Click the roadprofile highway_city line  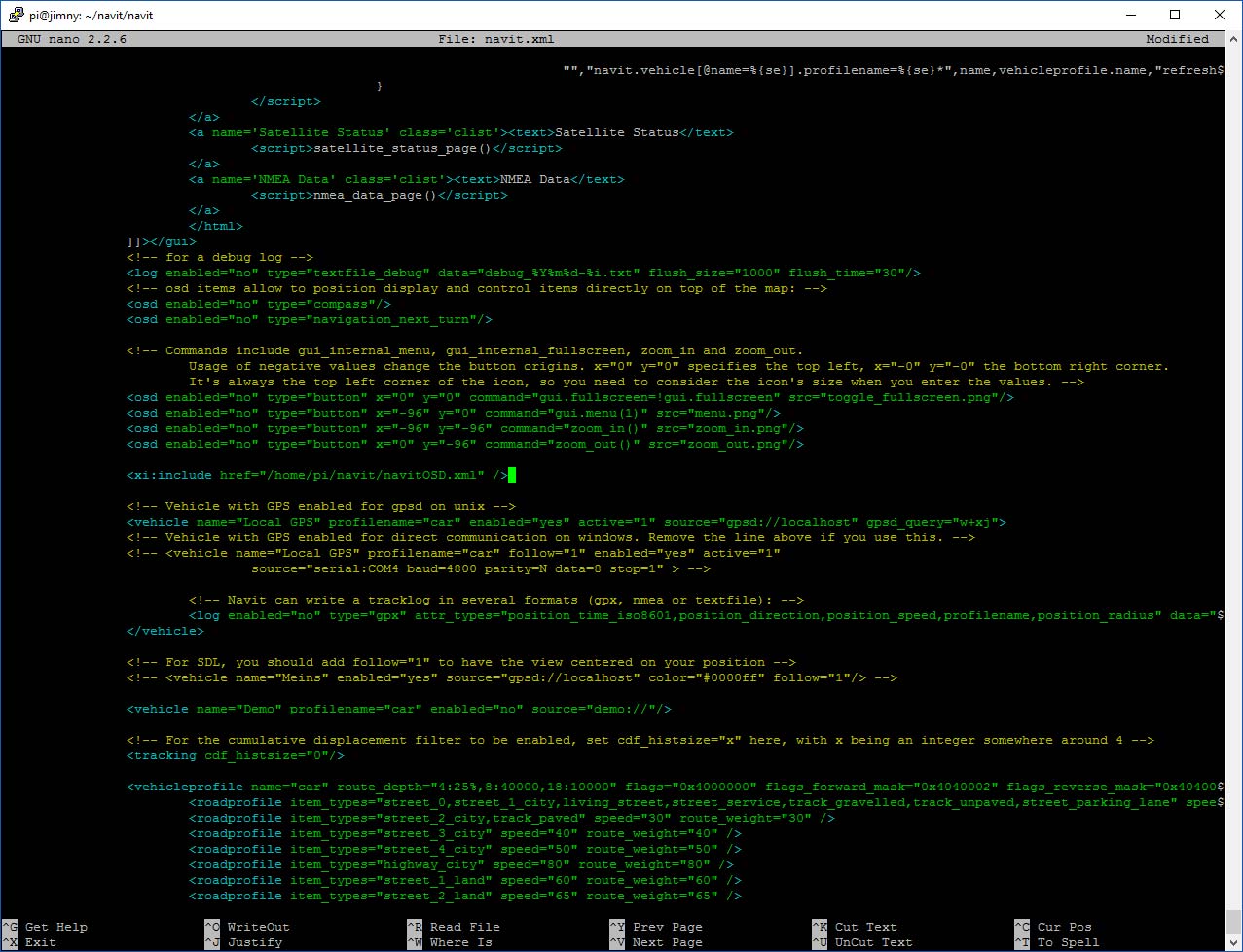(x=461, y=864)
